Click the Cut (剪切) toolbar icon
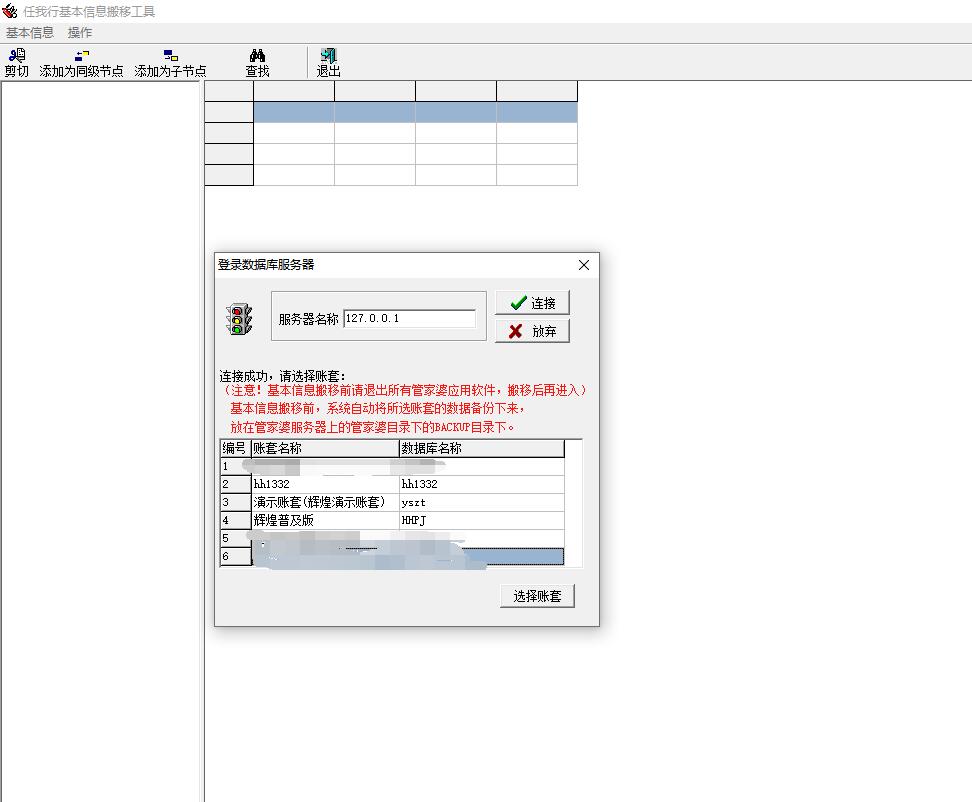The height and width of the screenshot is (802, 972). 17,63
